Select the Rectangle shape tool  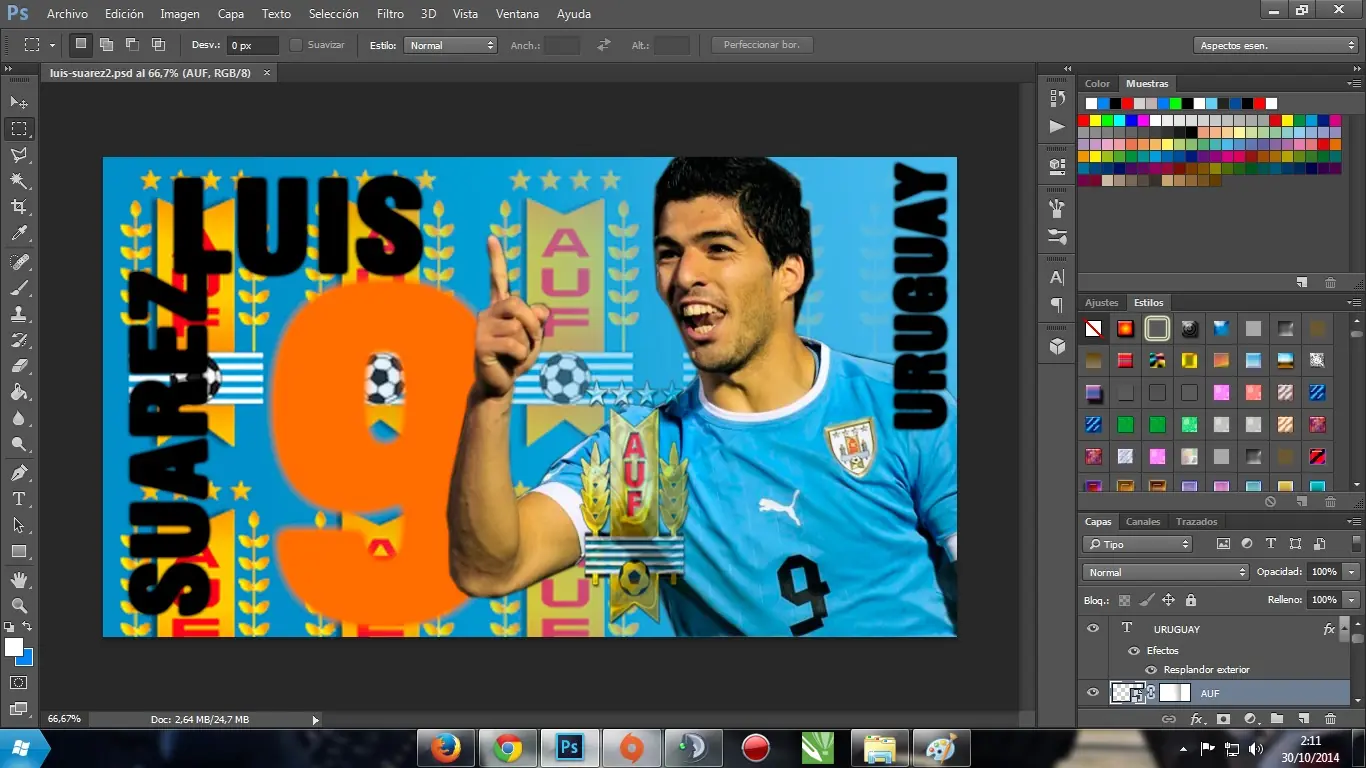tap(19, 551)
